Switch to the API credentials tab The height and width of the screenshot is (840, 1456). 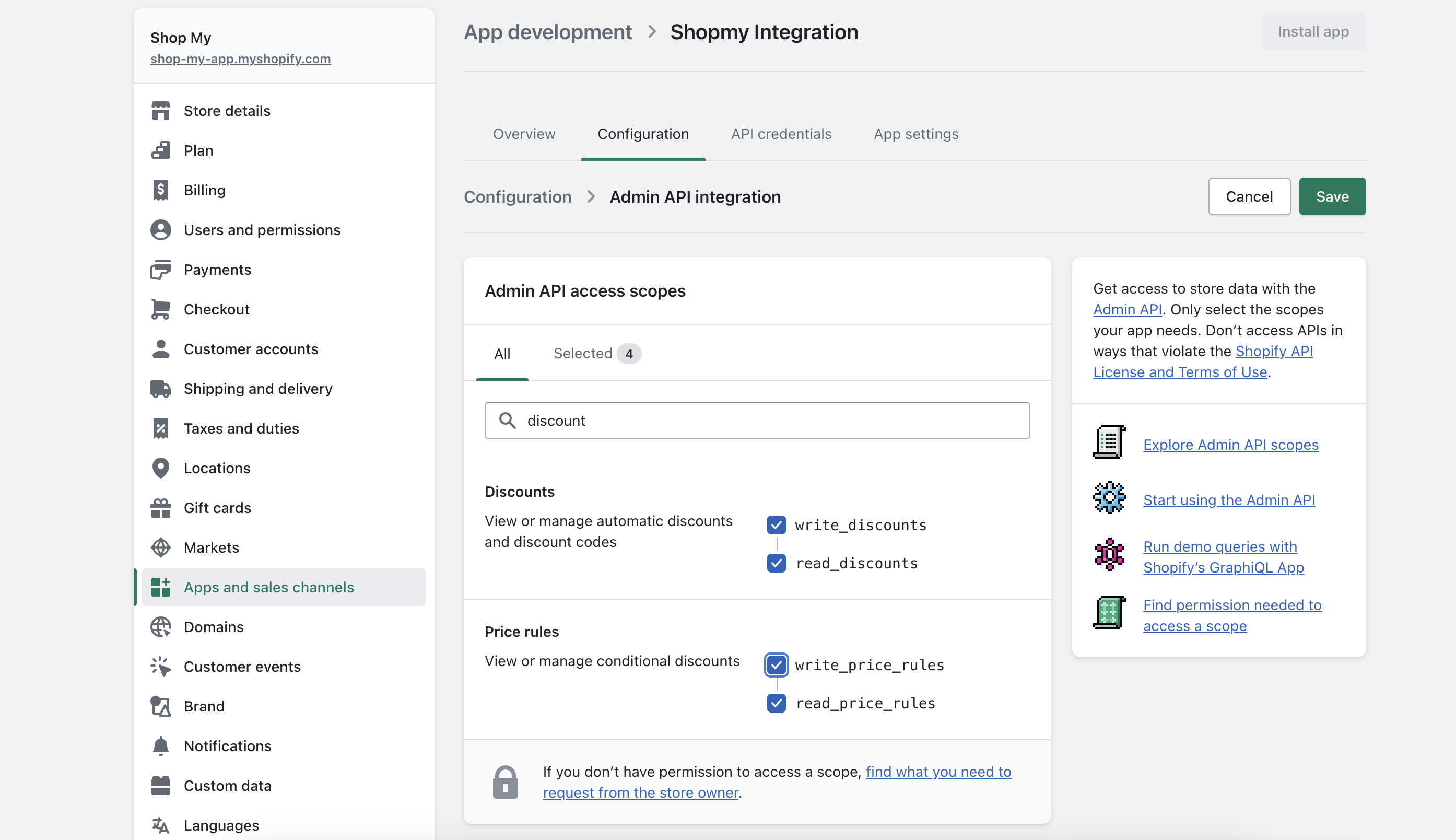point(781,134)
